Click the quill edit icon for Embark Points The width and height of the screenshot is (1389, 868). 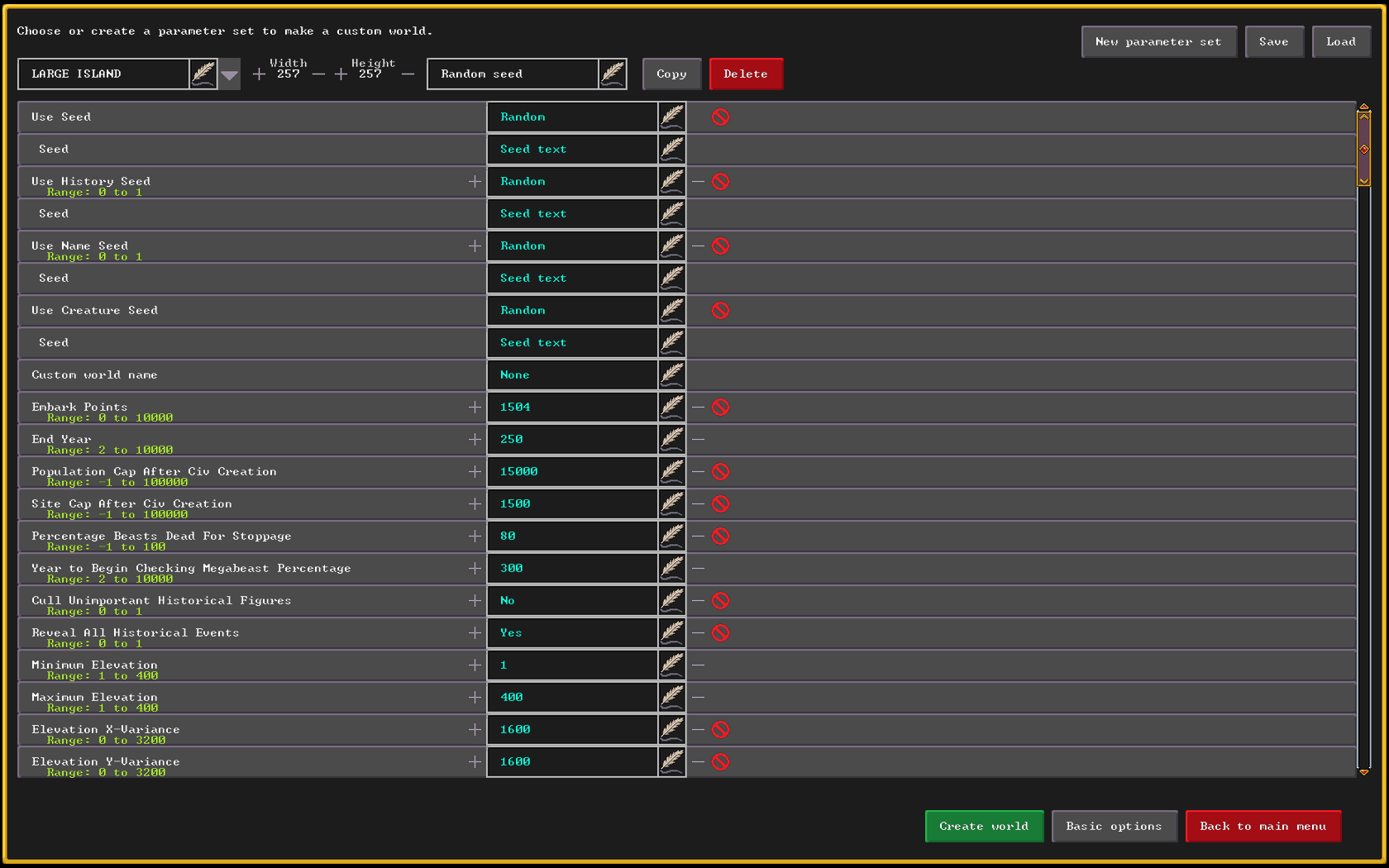coord(672,407)
